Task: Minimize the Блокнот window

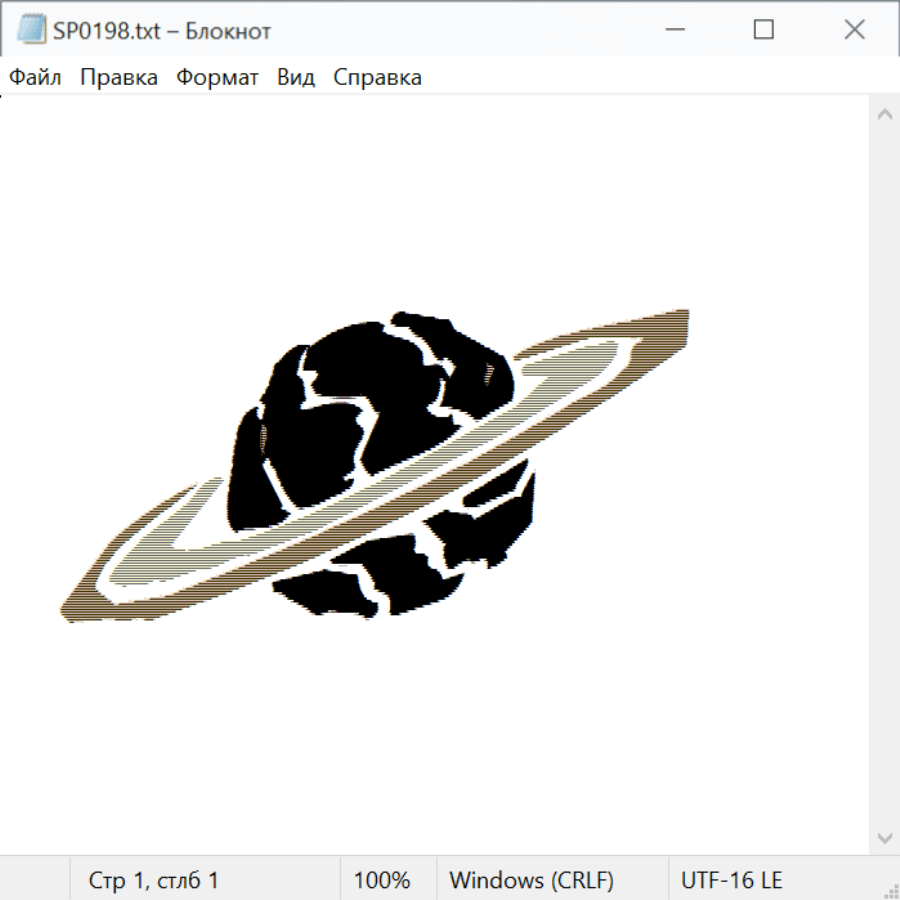Action: [x=674, y=30]
